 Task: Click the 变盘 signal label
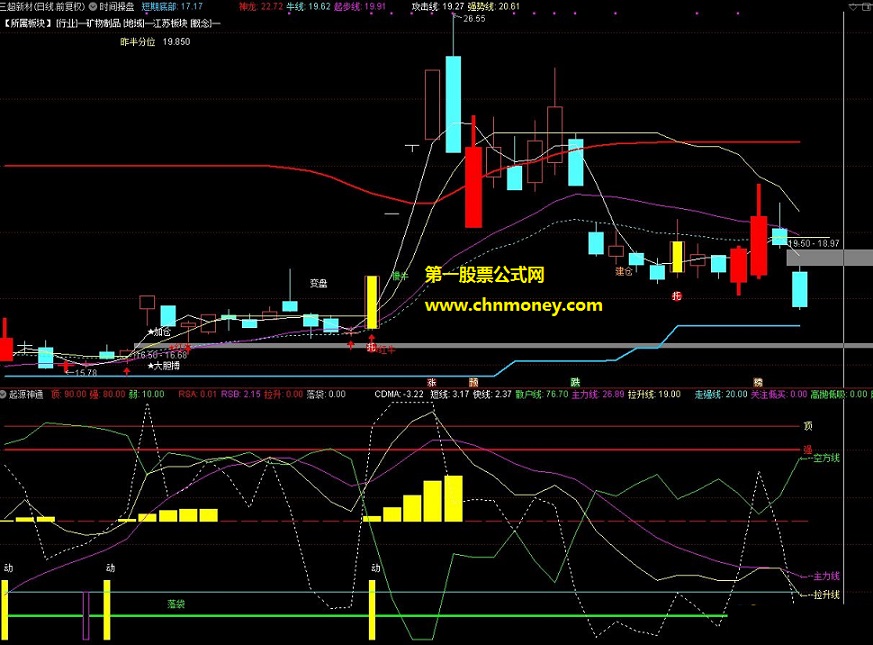point(318,284)
